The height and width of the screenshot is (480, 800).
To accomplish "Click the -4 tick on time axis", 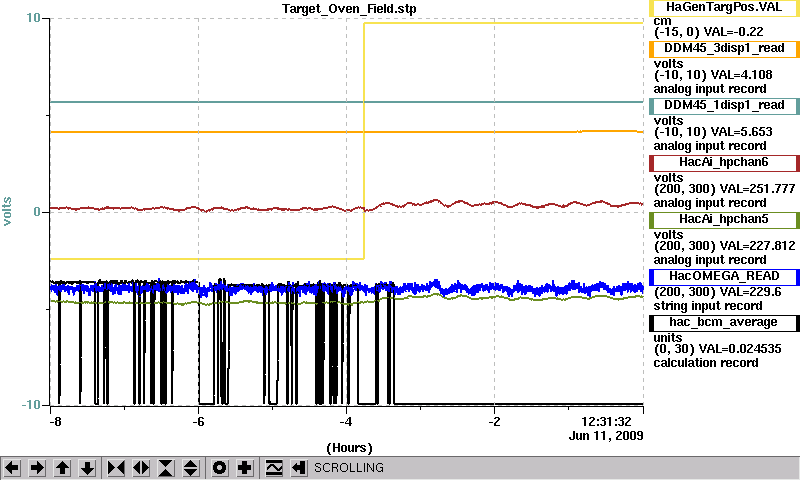I will click(x=346, y=422).
